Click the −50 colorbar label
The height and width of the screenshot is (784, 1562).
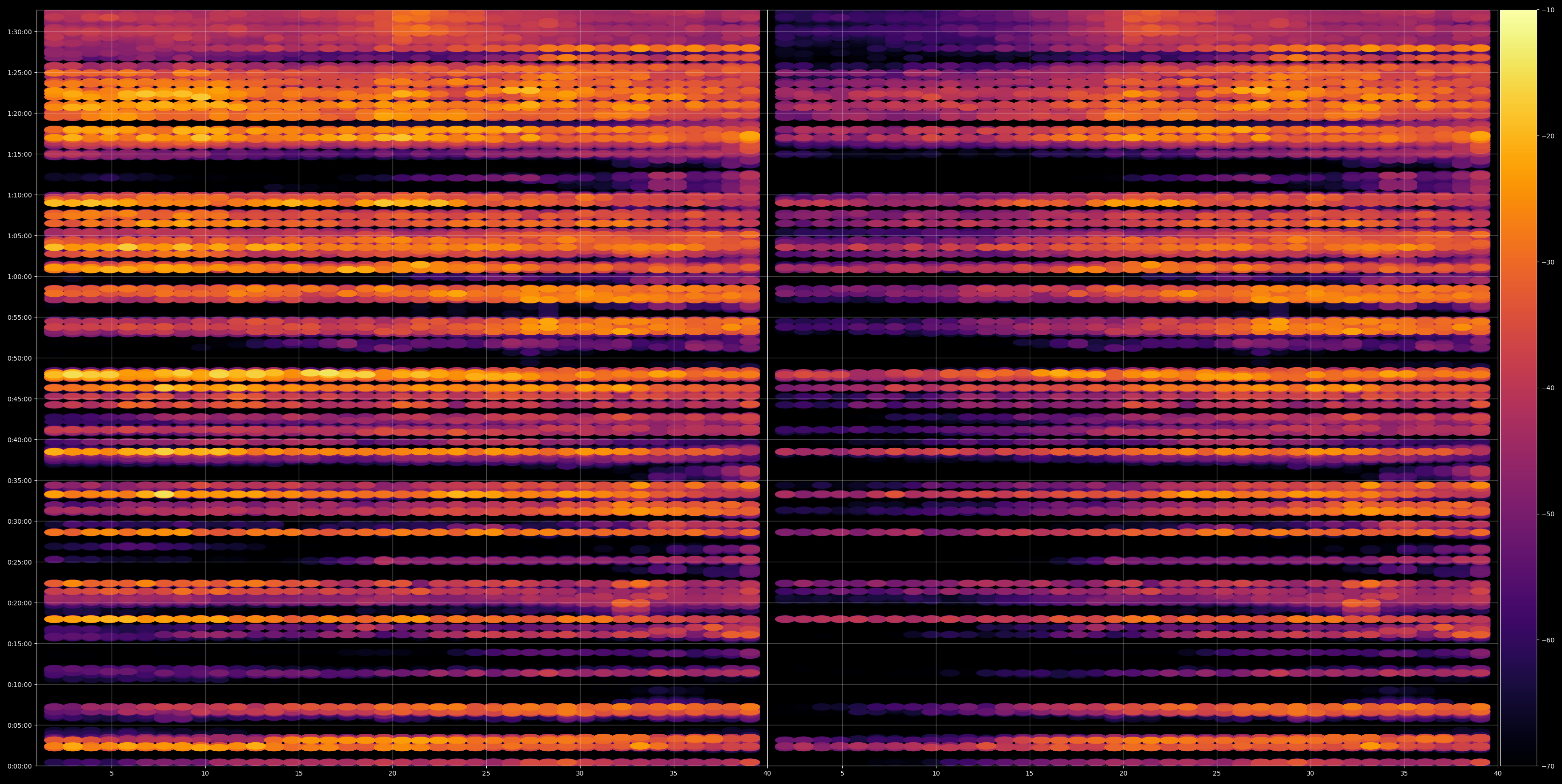pos(1548,514)
